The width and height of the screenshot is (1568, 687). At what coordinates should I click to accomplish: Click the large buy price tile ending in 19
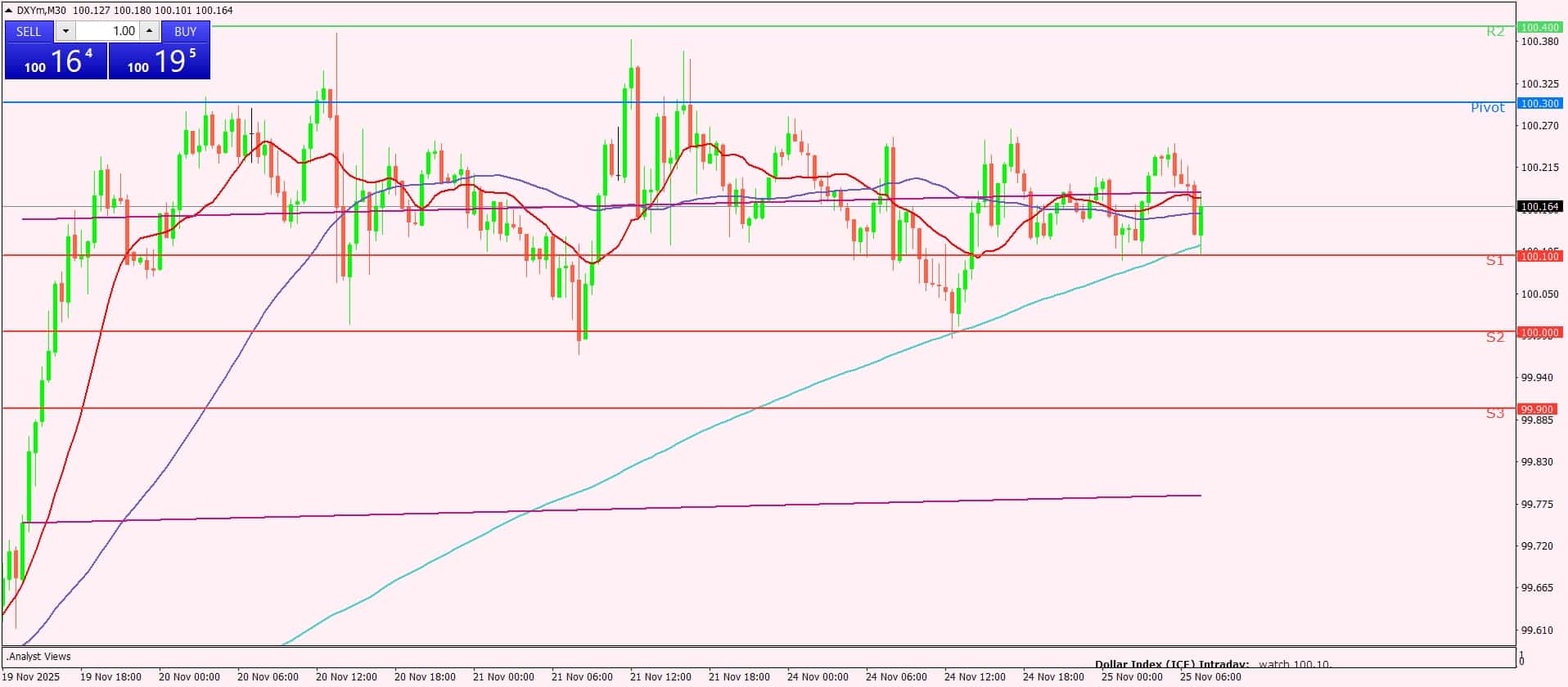[x=160, y=61]
